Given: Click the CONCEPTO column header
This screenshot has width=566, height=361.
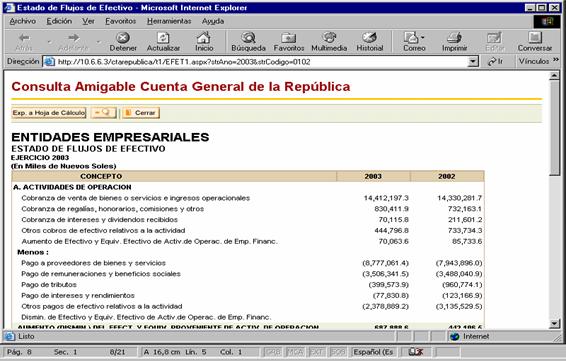Looking at the screenshot, I should 174,176.
